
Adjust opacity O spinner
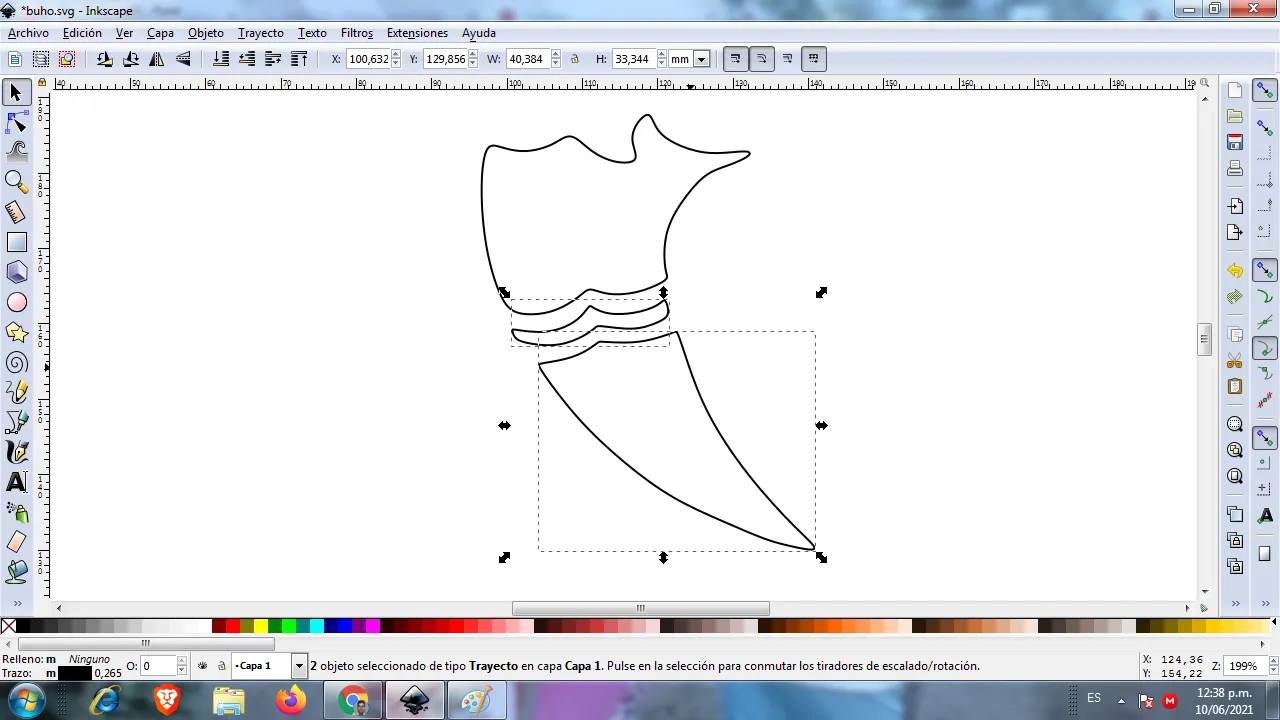[x=182, y=666]
